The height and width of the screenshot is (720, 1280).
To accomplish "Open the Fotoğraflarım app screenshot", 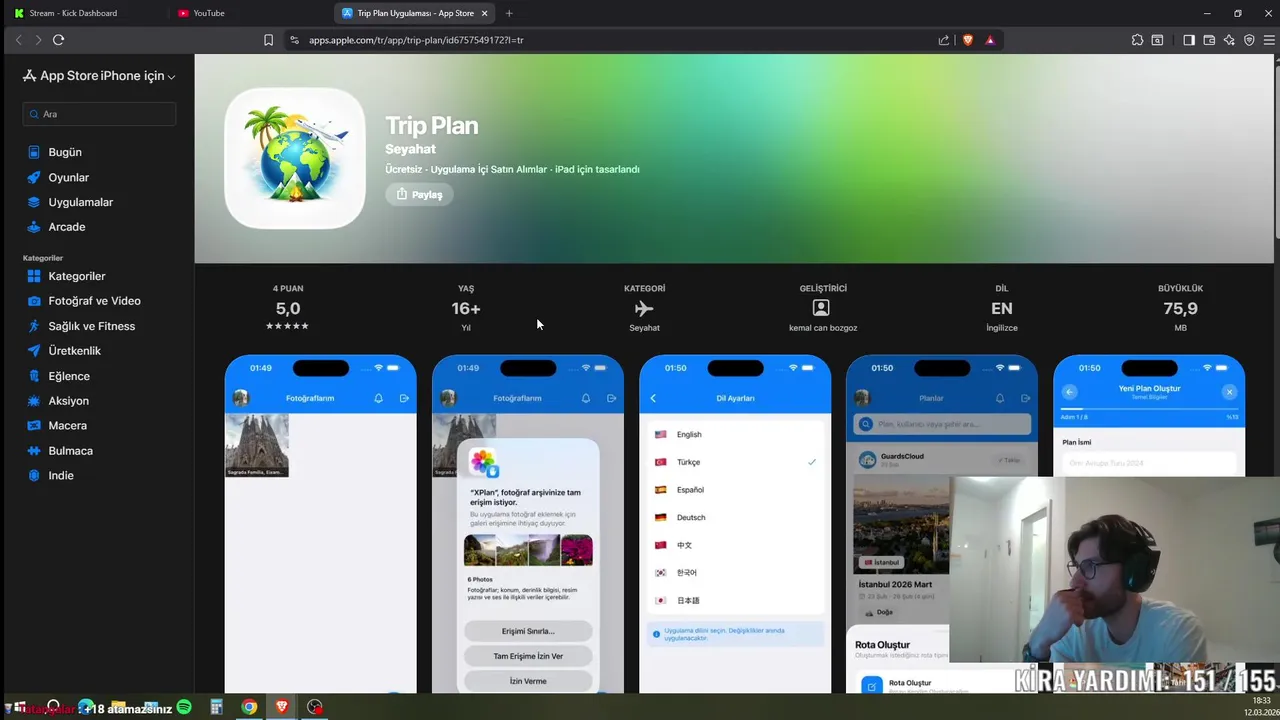I will click(321, 524).
